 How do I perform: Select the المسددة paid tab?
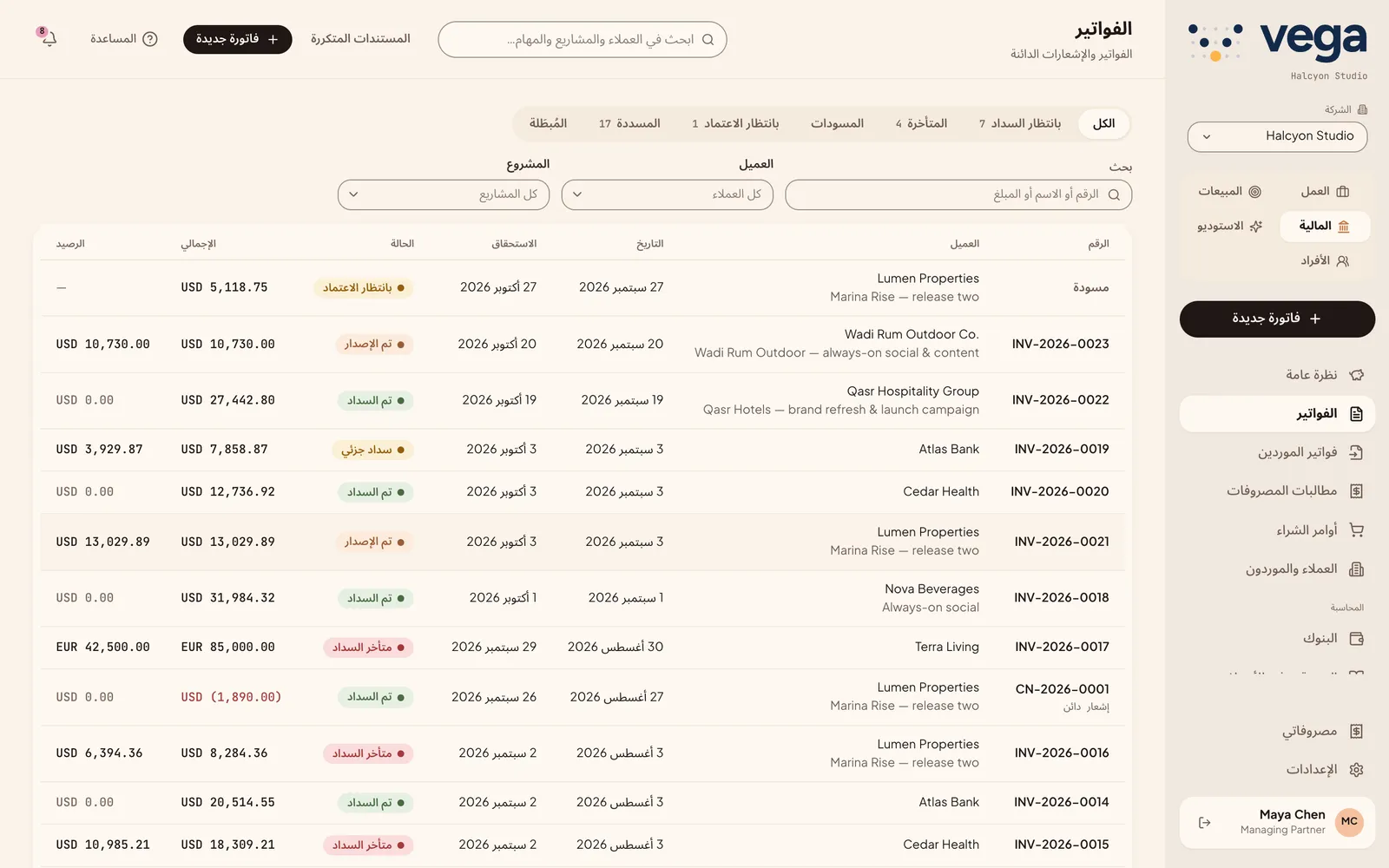coord(629,123)
